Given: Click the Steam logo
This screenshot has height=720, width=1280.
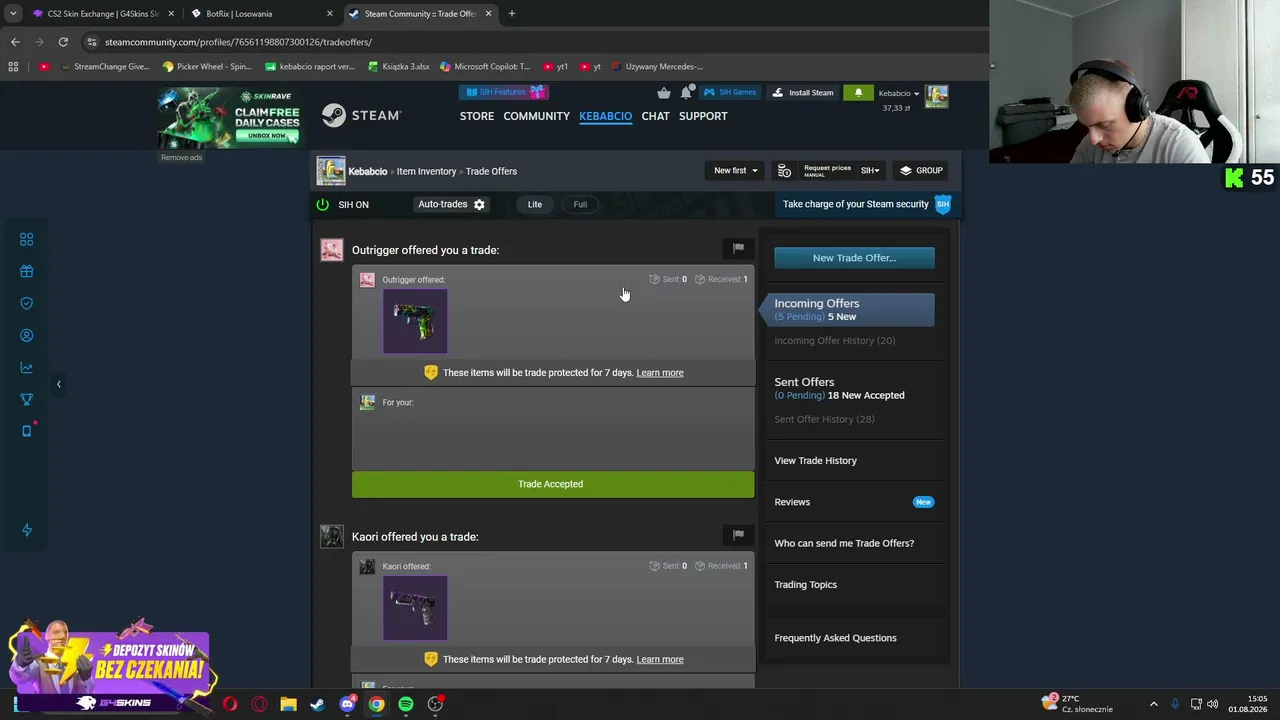Looking at the screenshot, I should click(361, 116).
